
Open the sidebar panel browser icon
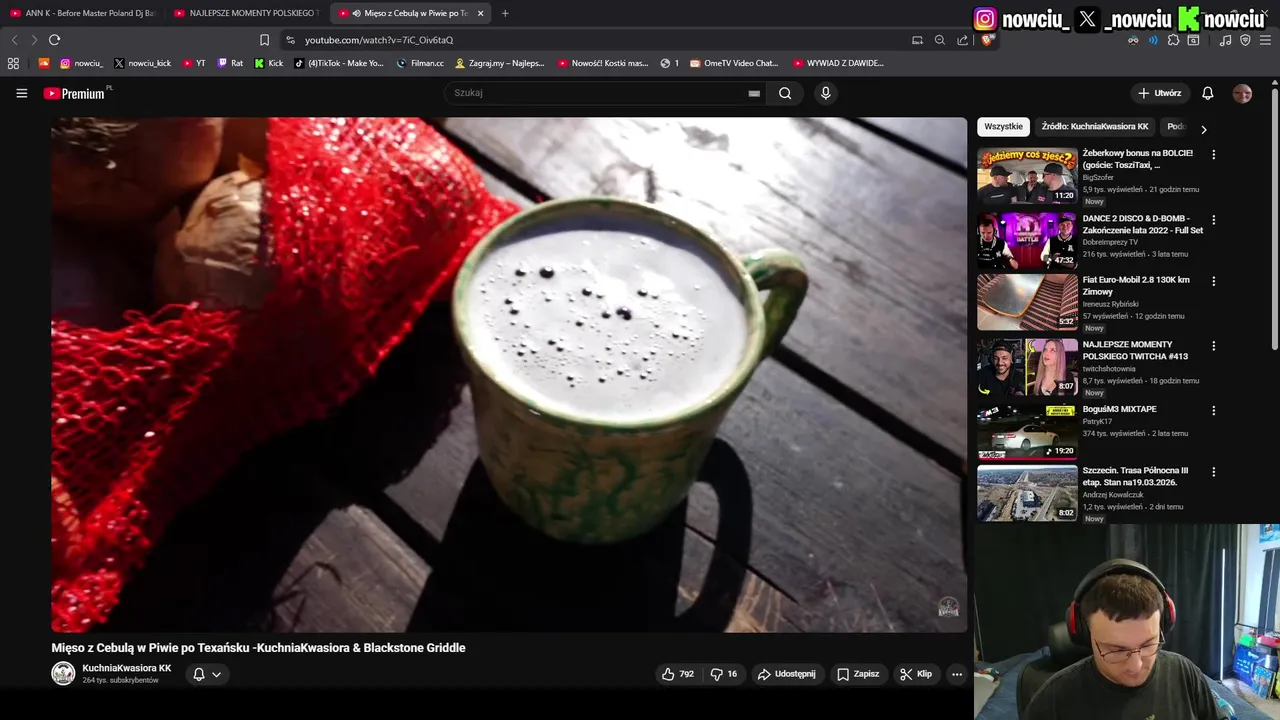tap(1193, 40)
